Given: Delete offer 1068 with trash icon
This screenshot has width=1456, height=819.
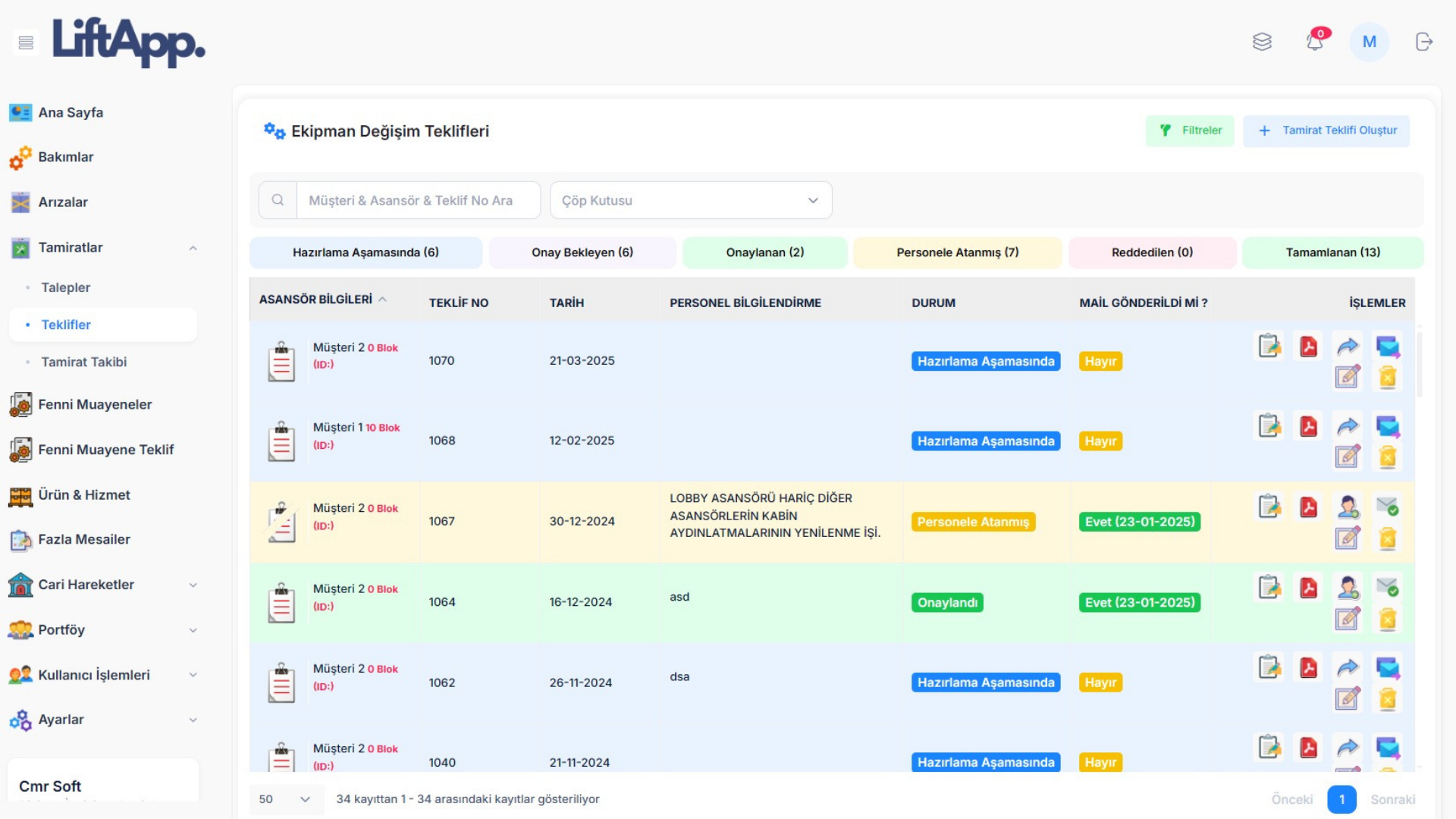Looking at the screenshot, I should click(1388, 457).
